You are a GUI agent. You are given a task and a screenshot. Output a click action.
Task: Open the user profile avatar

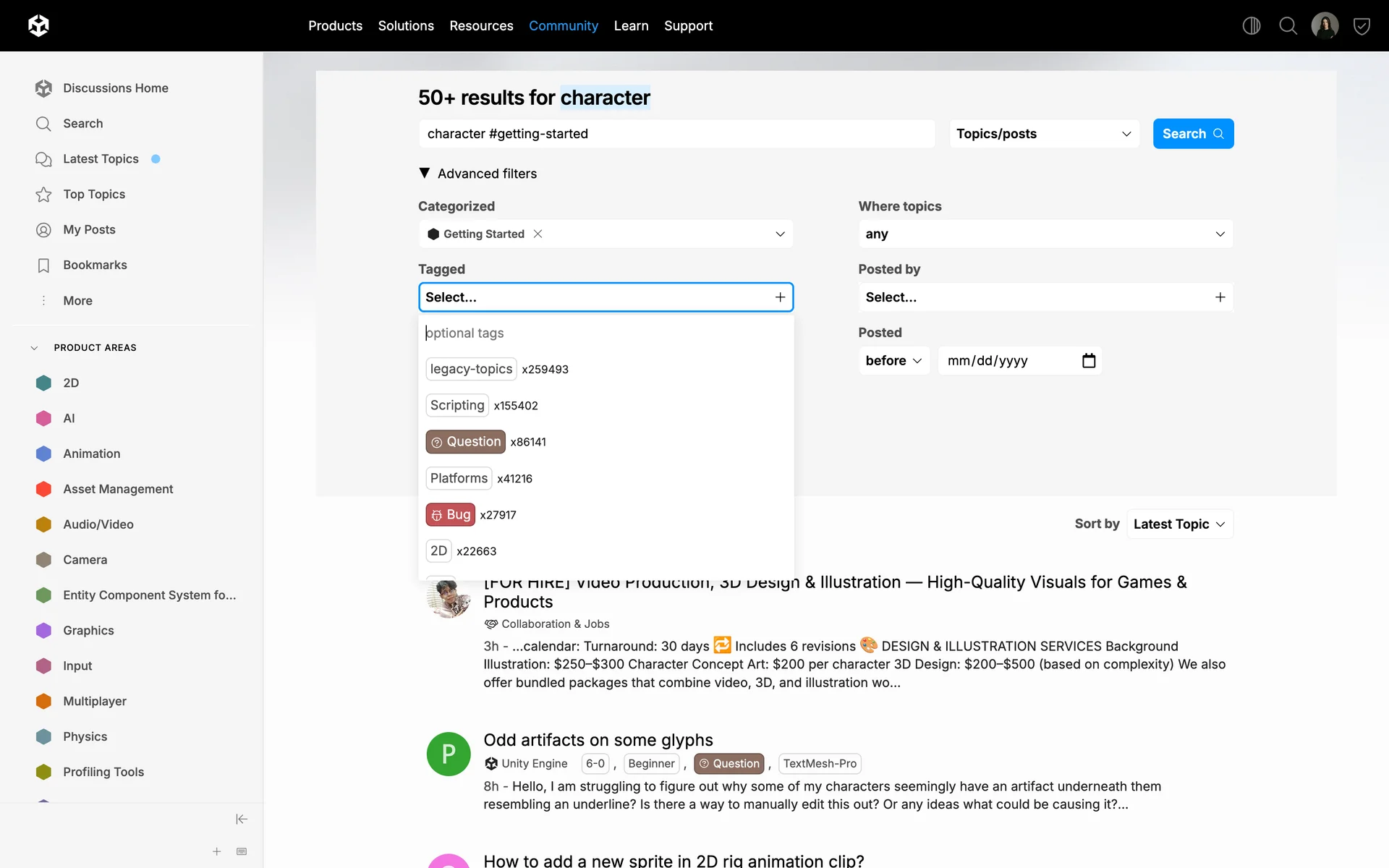pyautogui.click(x=1325, y=26)
